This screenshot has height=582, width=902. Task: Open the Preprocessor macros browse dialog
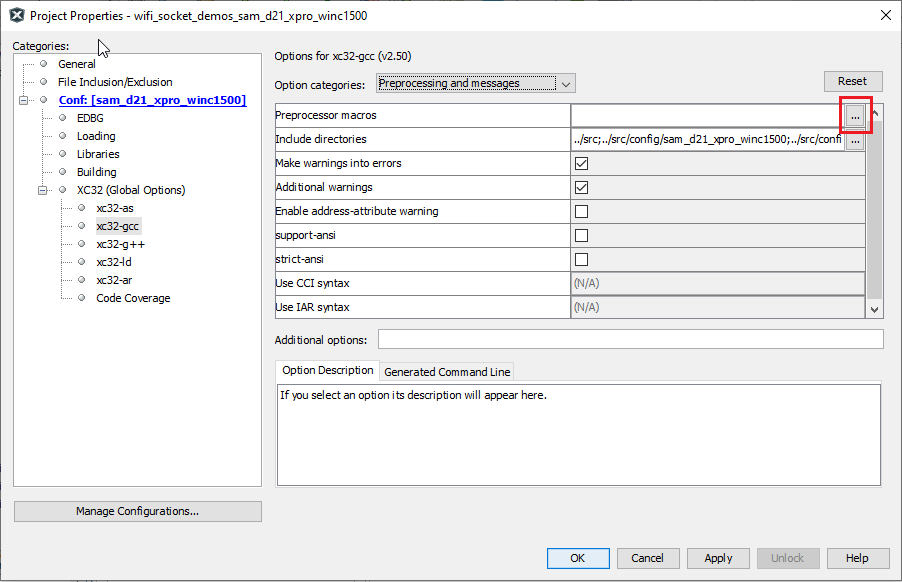[x=856, y=116]
